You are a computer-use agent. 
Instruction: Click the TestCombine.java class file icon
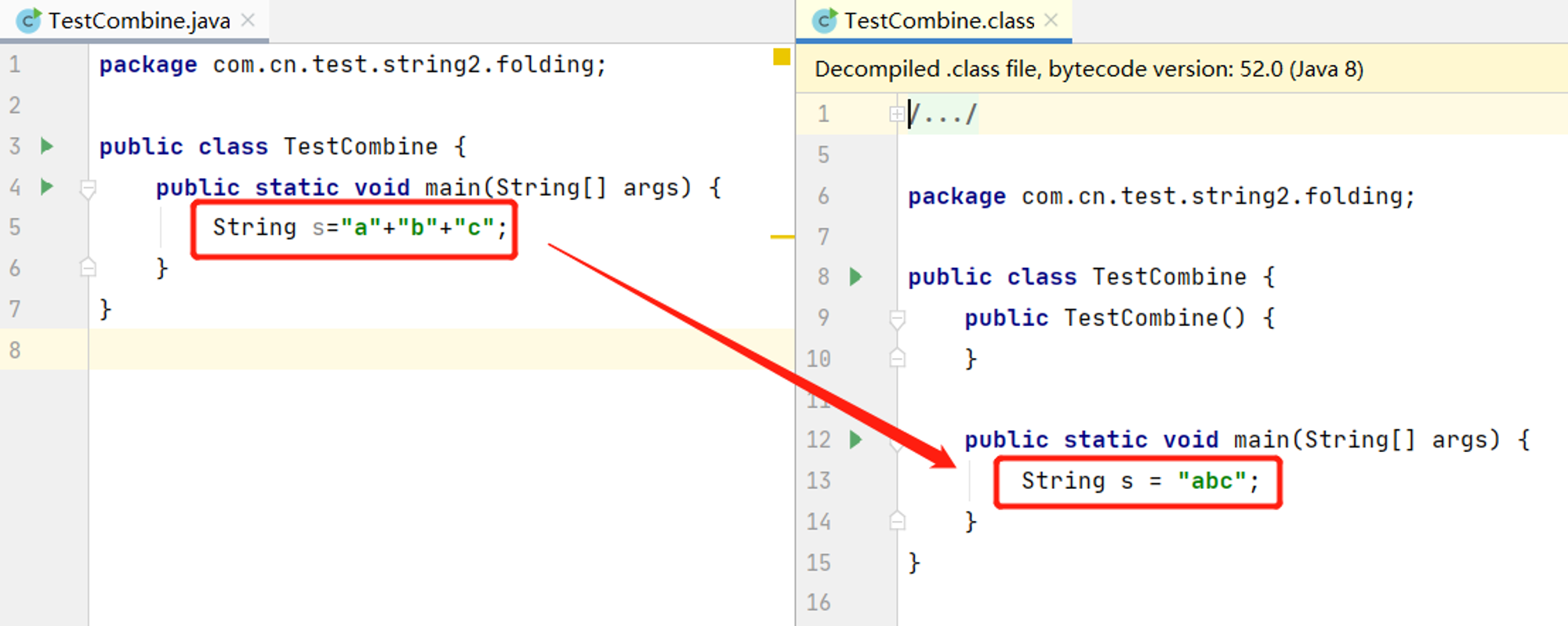tap(29, 20)
